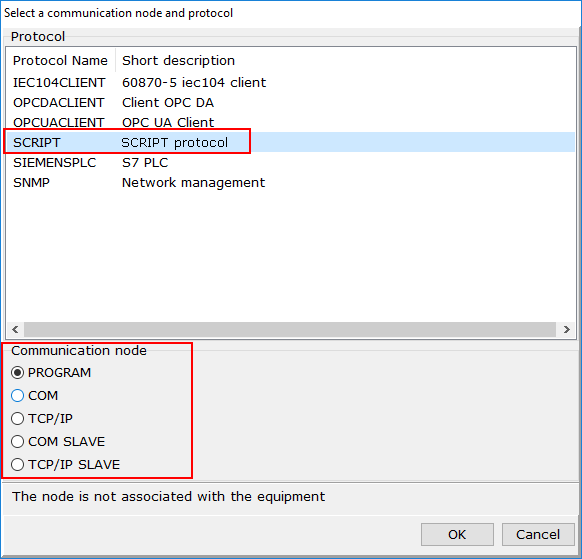Click the 'Client OPC DA' description cell

tap(168, 102)
